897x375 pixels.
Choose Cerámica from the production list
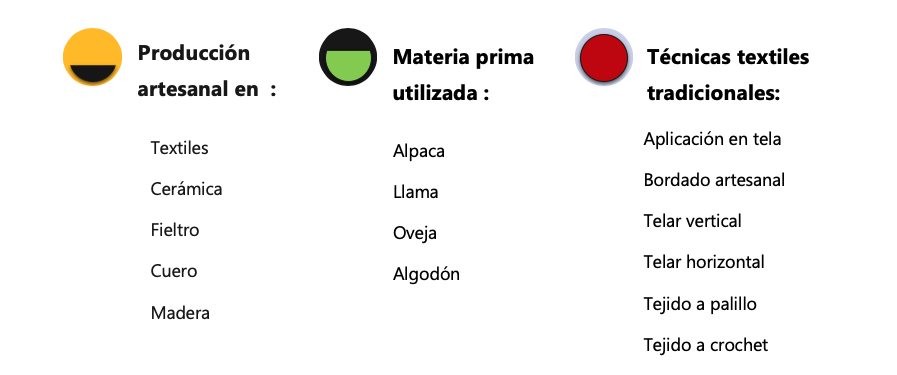point(186,189)
